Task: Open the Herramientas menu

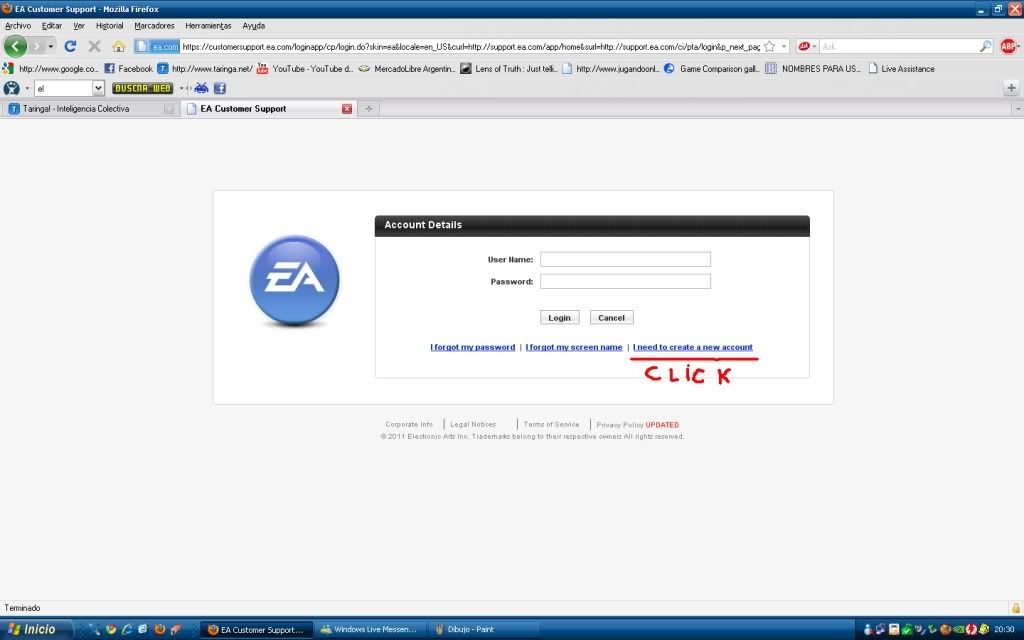Action: click(208, 25)
